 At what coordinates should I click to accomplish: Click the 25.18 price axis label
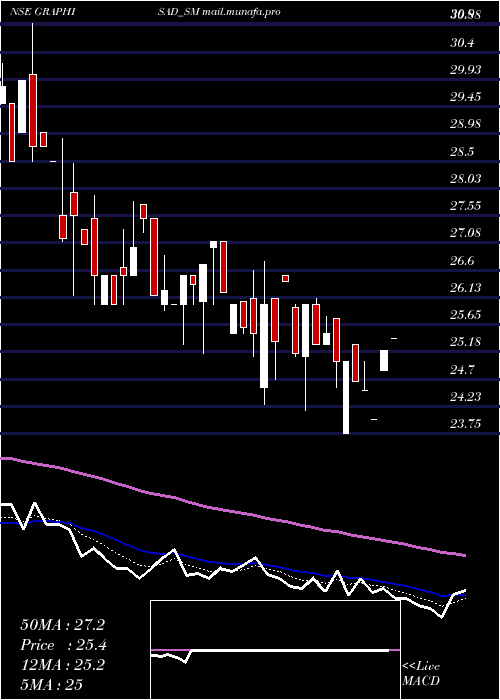[x=465, y=342]
